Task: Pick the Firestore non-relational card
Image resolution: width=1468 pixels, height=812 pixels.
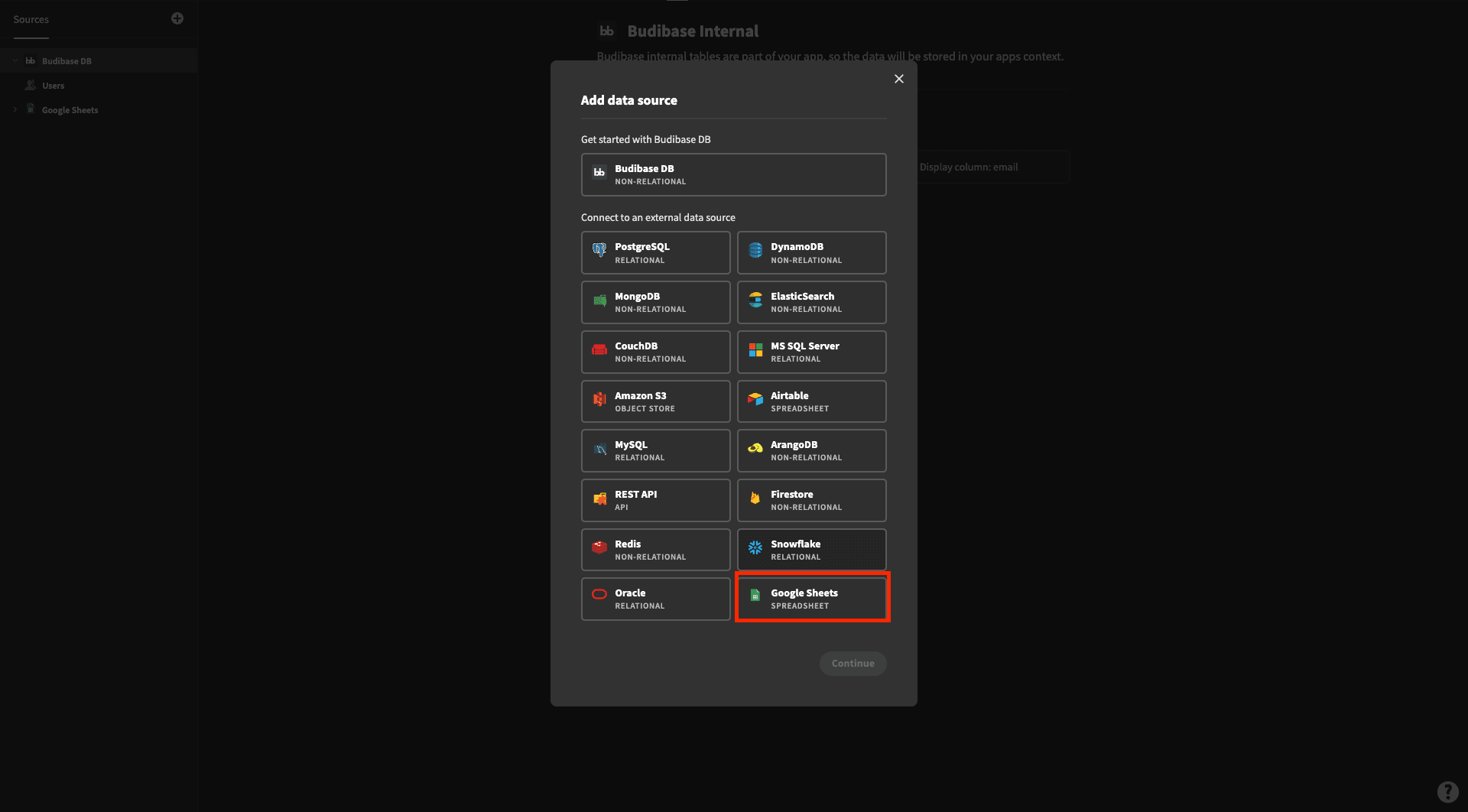Action: point(812,500)
